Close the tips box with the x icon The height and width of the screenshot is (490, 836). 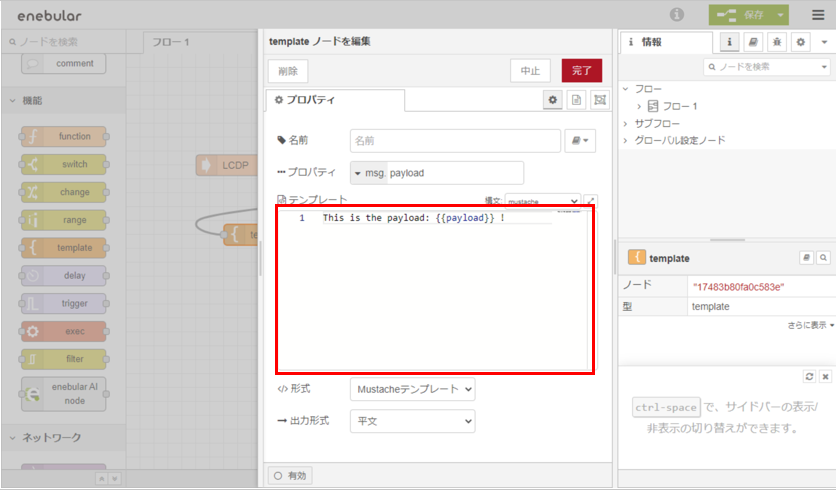(x=825, y=376)
